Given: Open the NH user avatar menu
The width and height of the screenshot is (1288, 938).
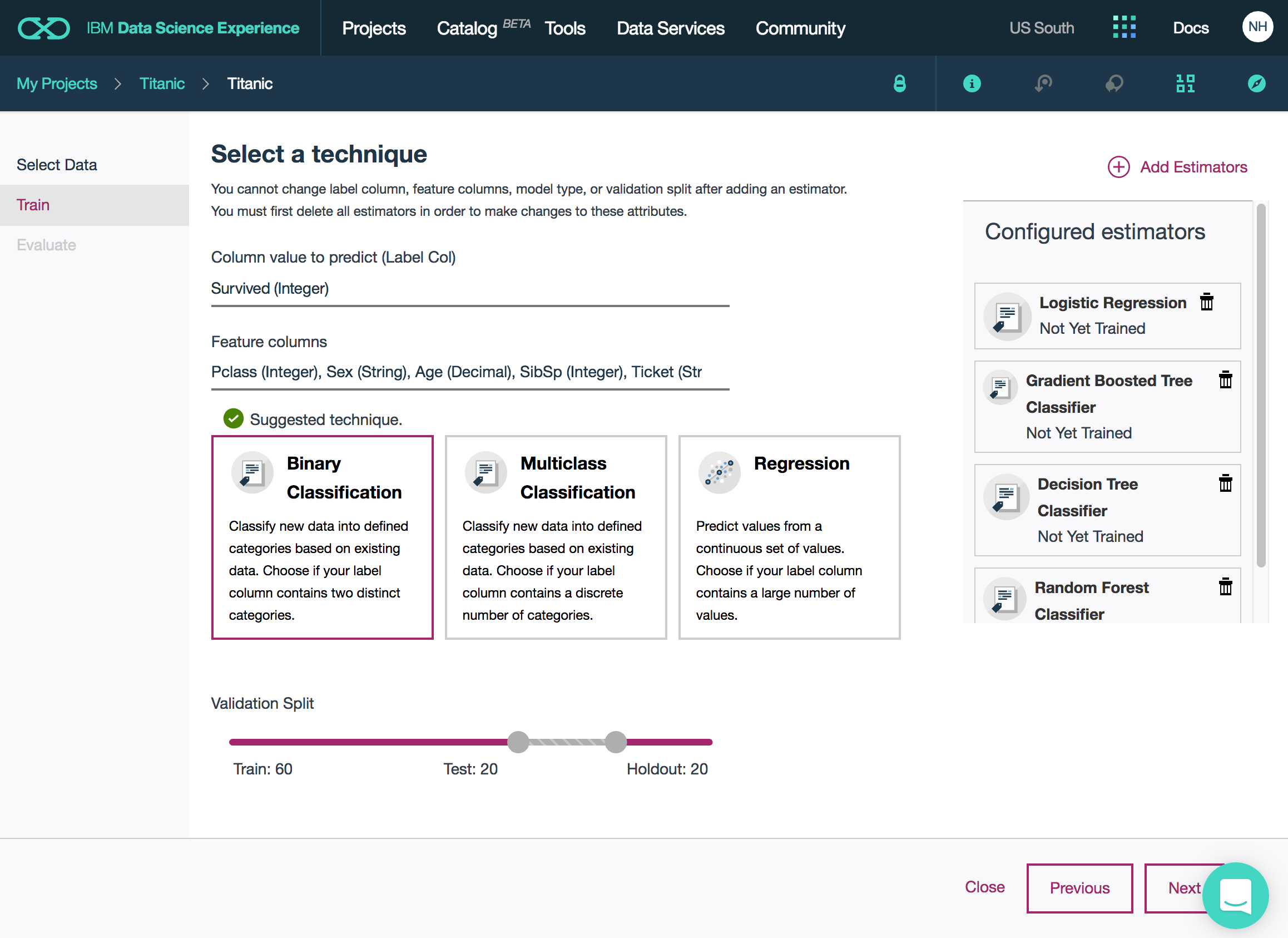Looking at the screenshot, I should click(x=1257, y=27).
